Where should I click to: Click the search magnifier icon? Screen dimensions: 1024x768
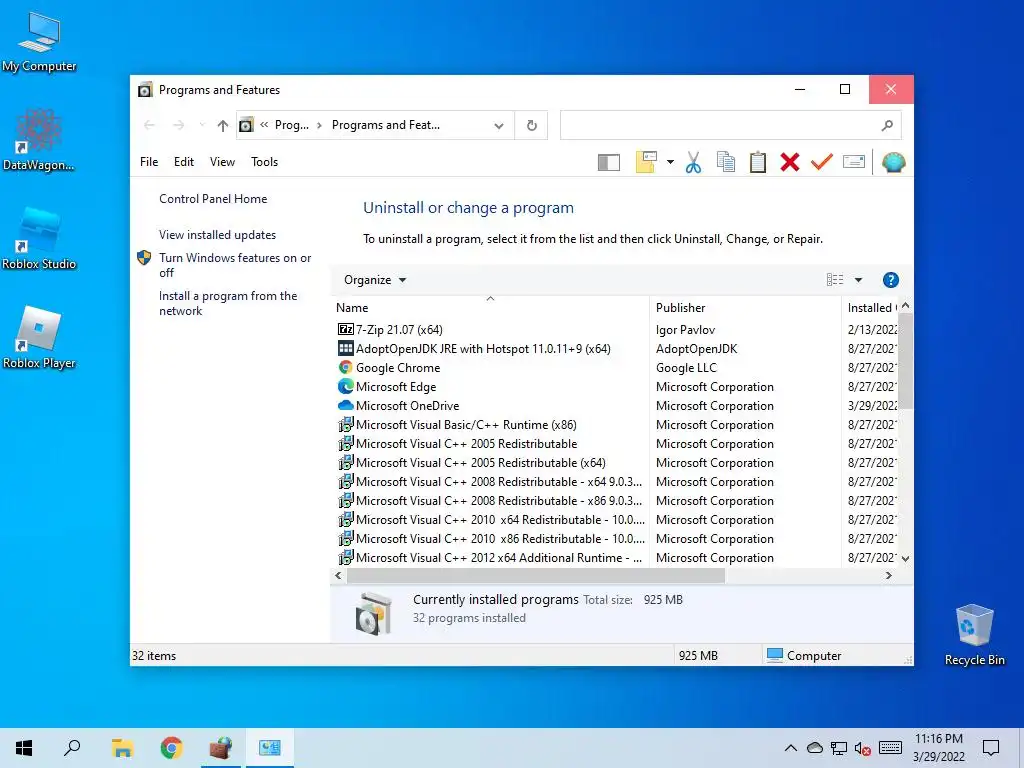tap(887, 125)
